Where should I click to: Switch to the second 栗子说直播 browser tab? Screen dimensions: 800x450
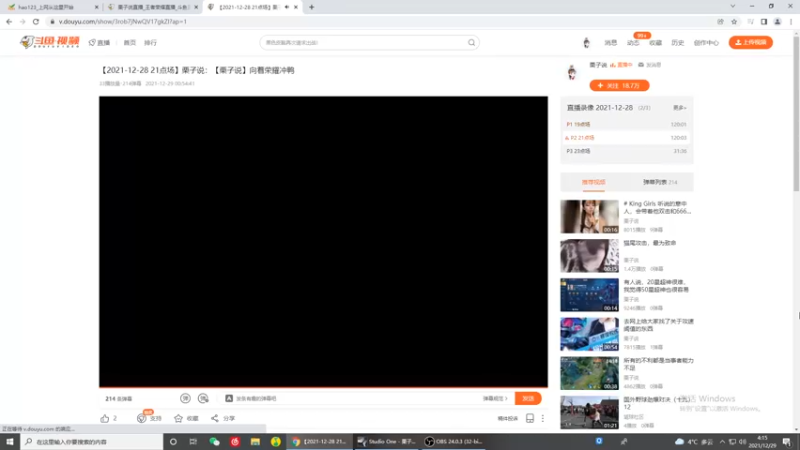[153, 7]
